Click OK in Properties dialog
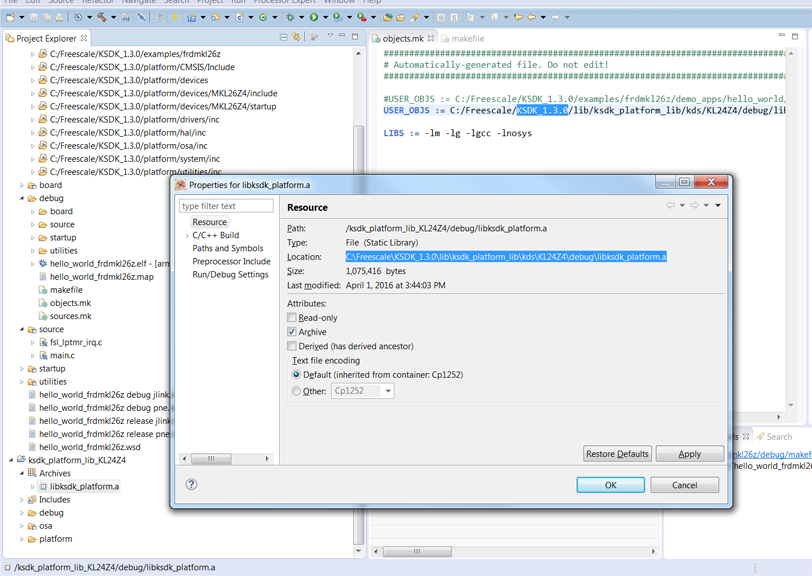 pyautogui.click(x=611, y=485)
